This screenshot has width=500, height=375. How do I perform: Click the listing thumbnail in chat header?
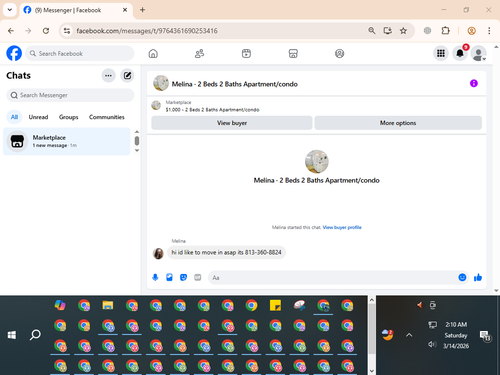[161, 83]
